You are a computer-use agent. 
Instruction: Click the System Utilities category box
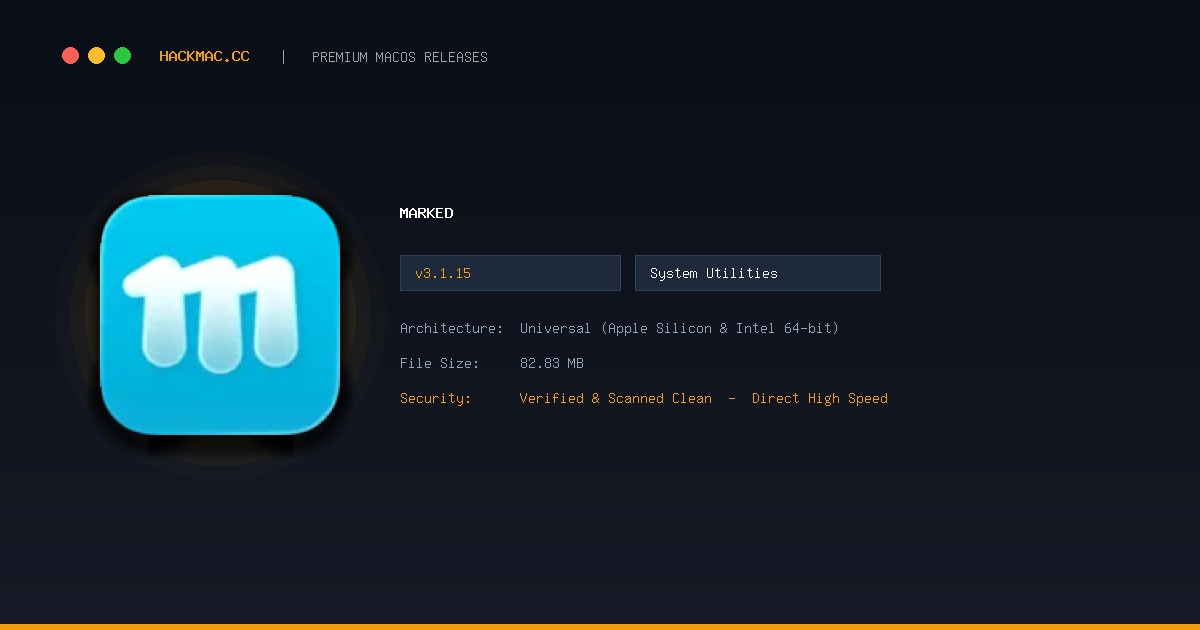757,273
